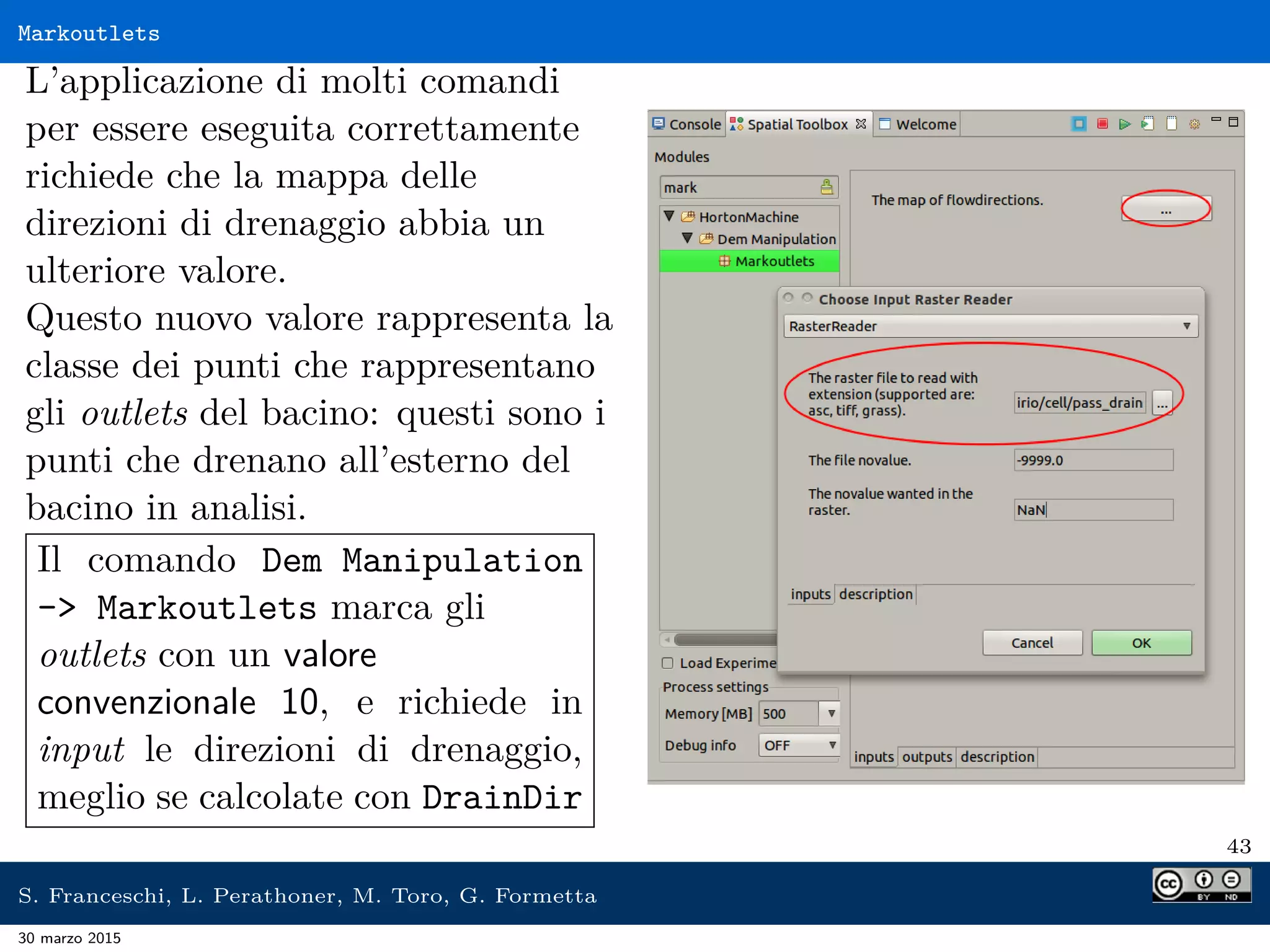Maximize the Spatial Toolbox view panel
1270x952 pixels.
pos(1233,121)
